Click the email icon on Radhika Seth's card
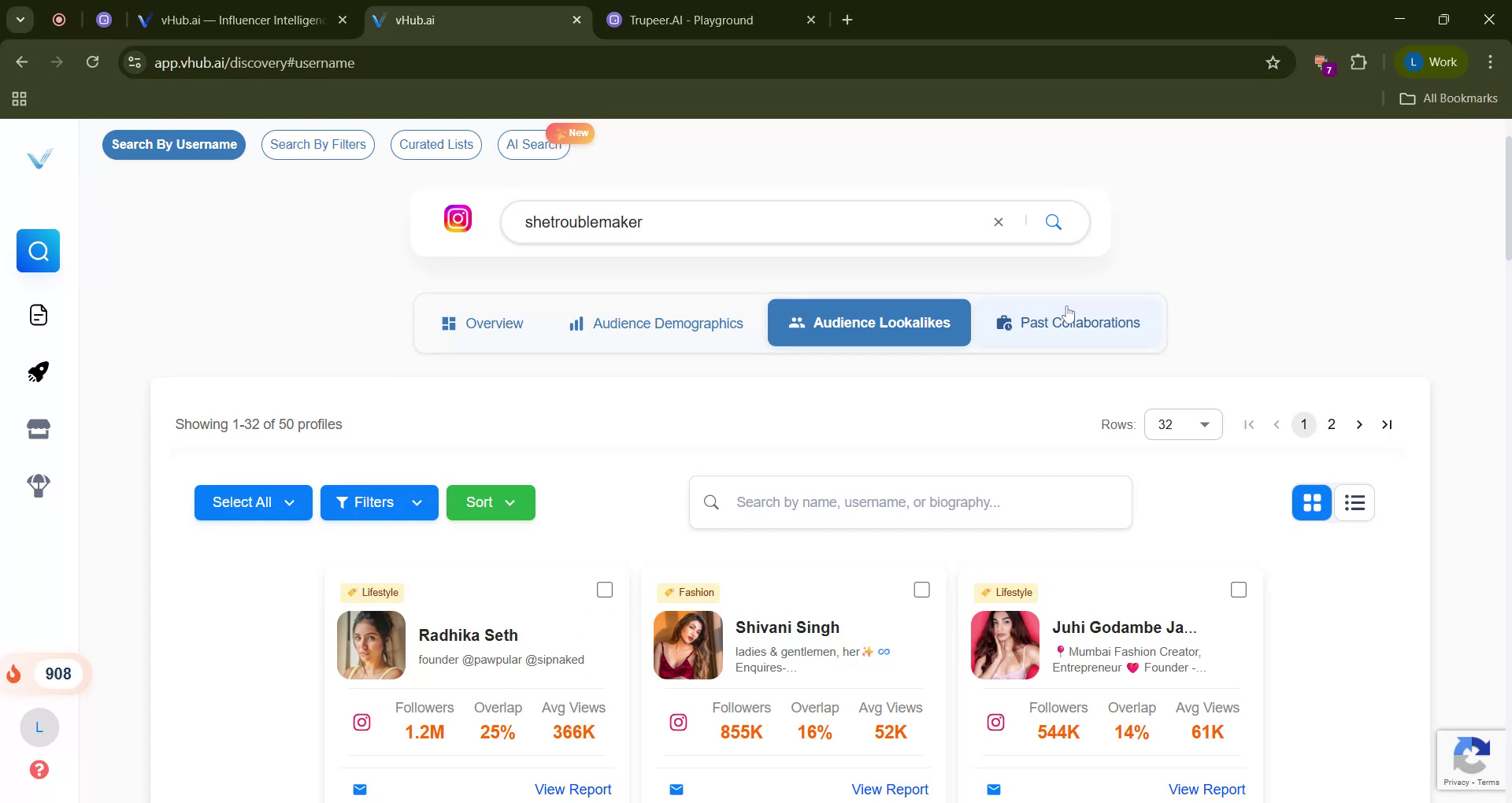Screen dimensions: 1512x803 [360, 790]
